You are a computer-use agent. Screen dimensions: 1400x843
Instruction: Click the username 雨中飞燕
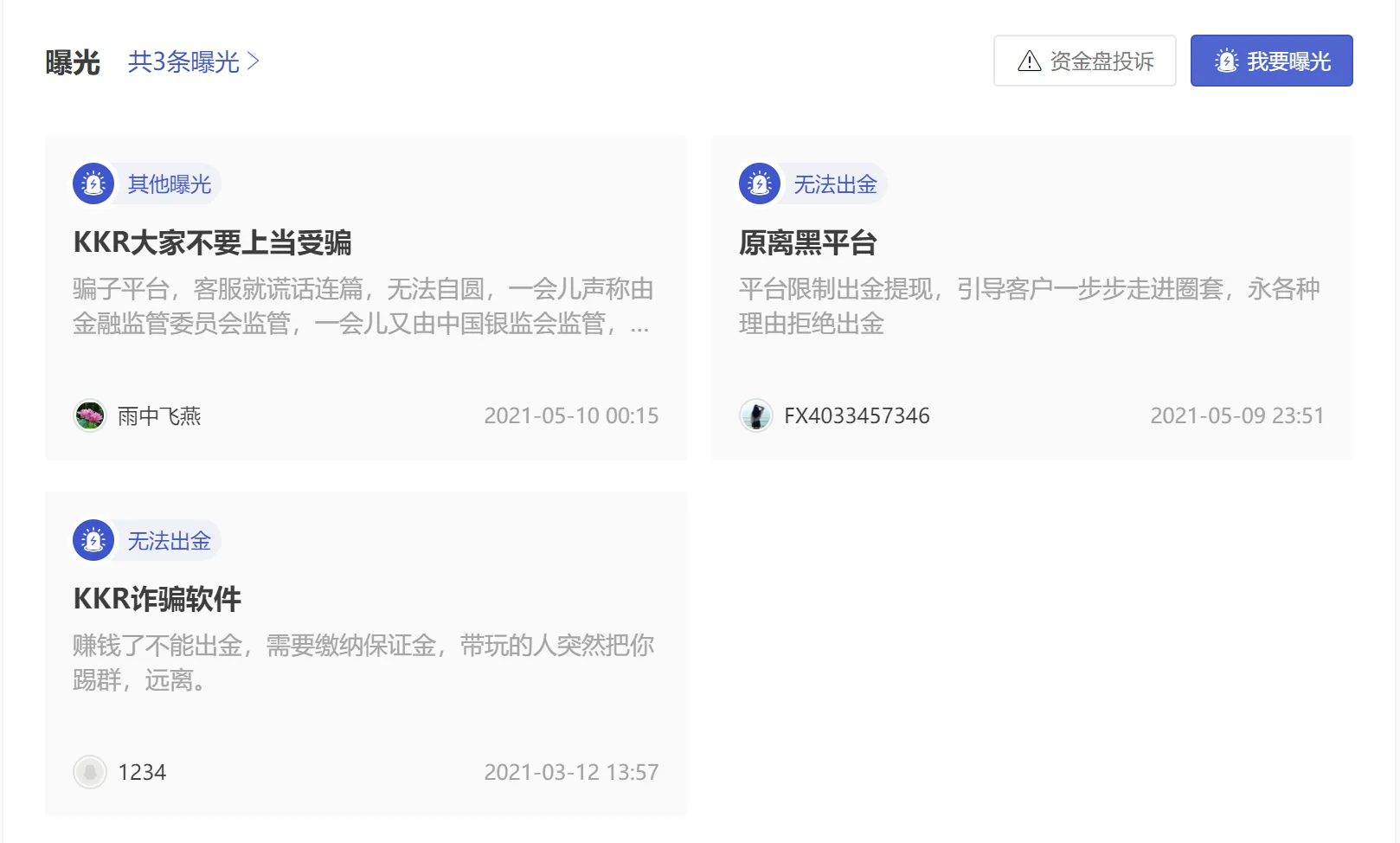(159, 416)
